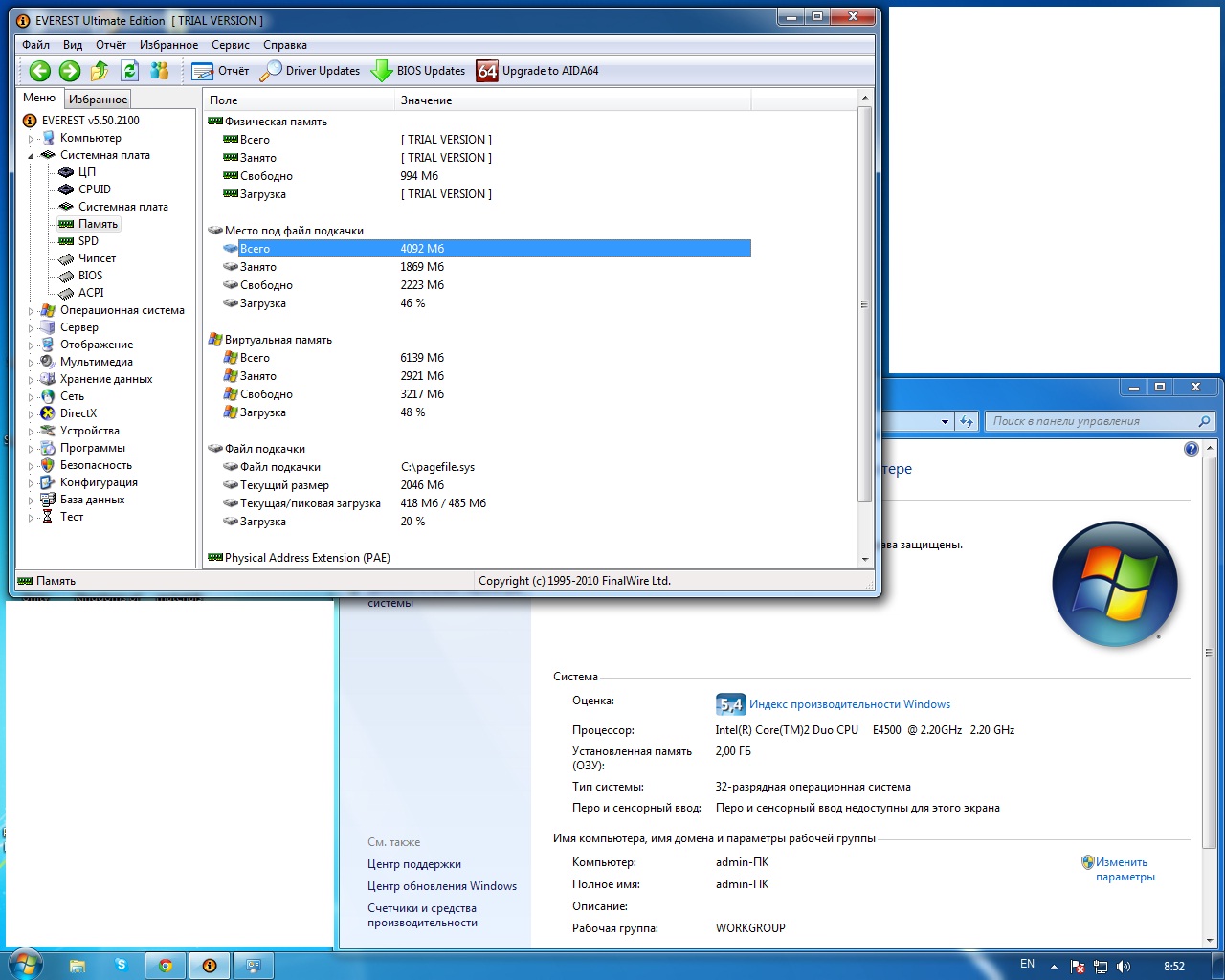Click EVEREST list vertical scrollbar thumb
This screenshot has width=1225, height=980.
click(865, 304)
